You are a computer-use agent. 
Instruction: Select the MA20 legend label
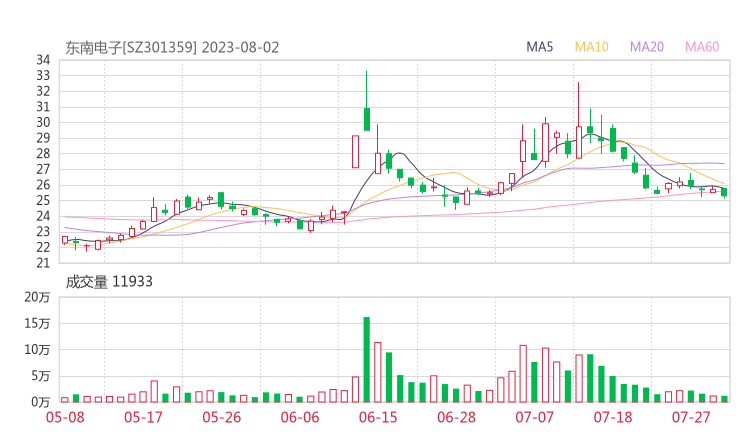click(x=647, y=47)
